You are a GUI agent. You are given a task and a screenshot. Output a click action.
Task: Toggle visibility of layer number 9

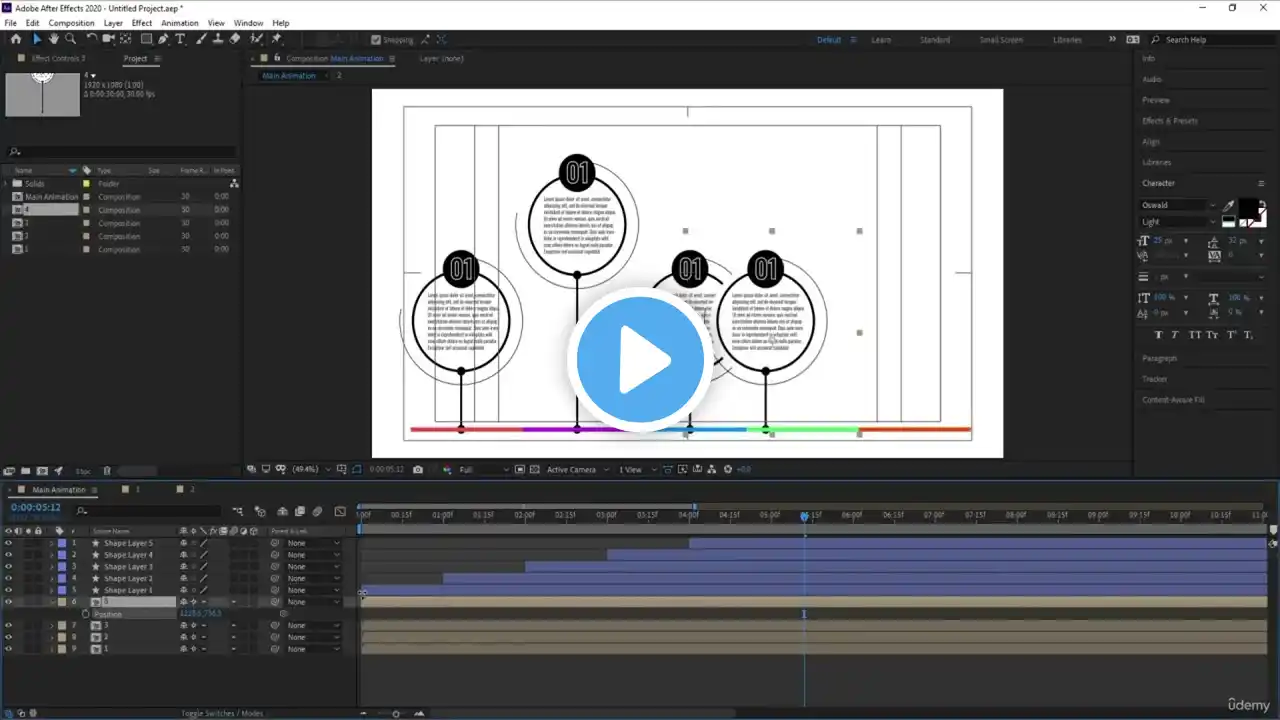[9, 649]
